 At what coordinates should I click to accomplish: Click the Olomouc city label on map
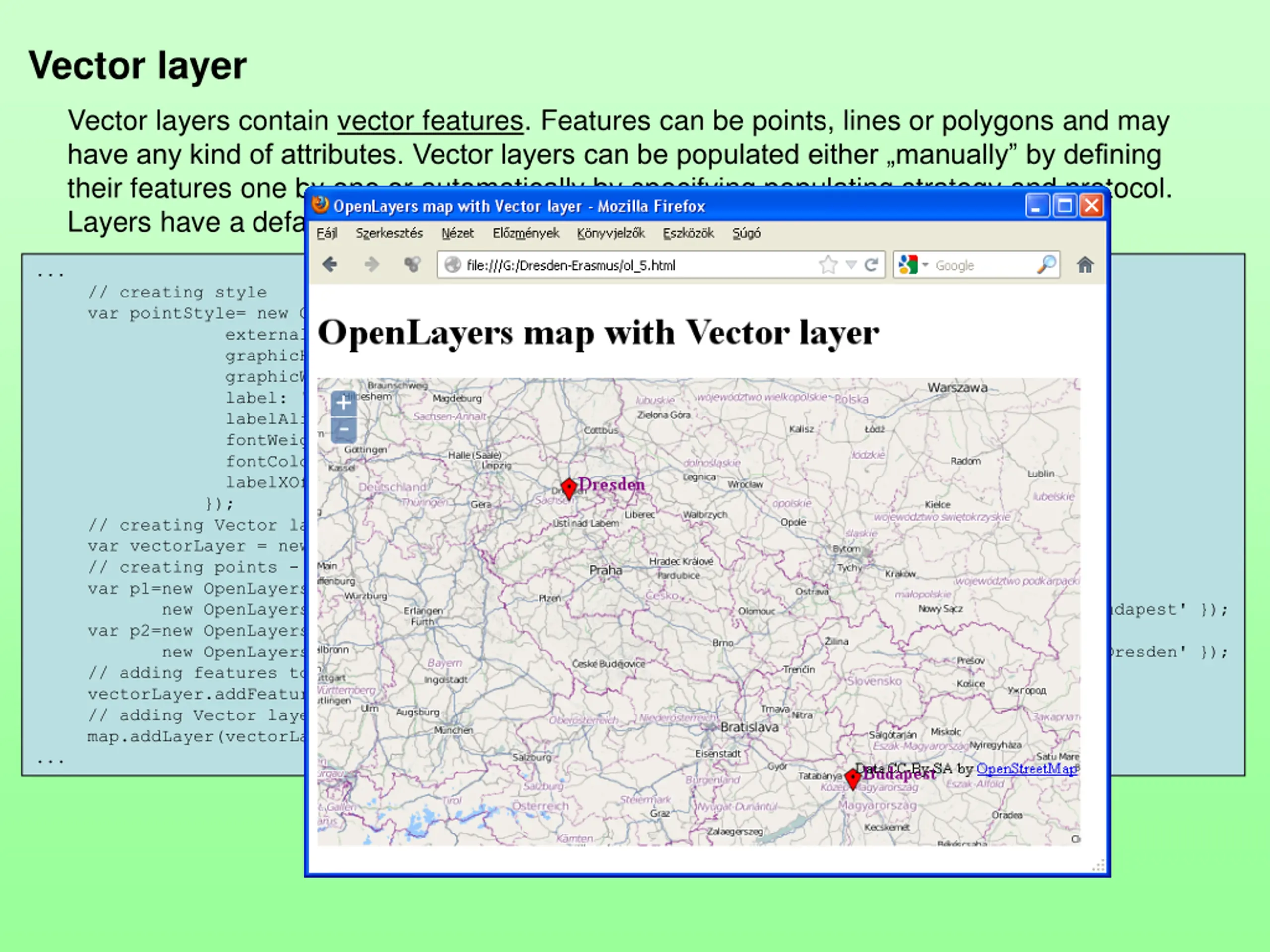tap(756, 611)
